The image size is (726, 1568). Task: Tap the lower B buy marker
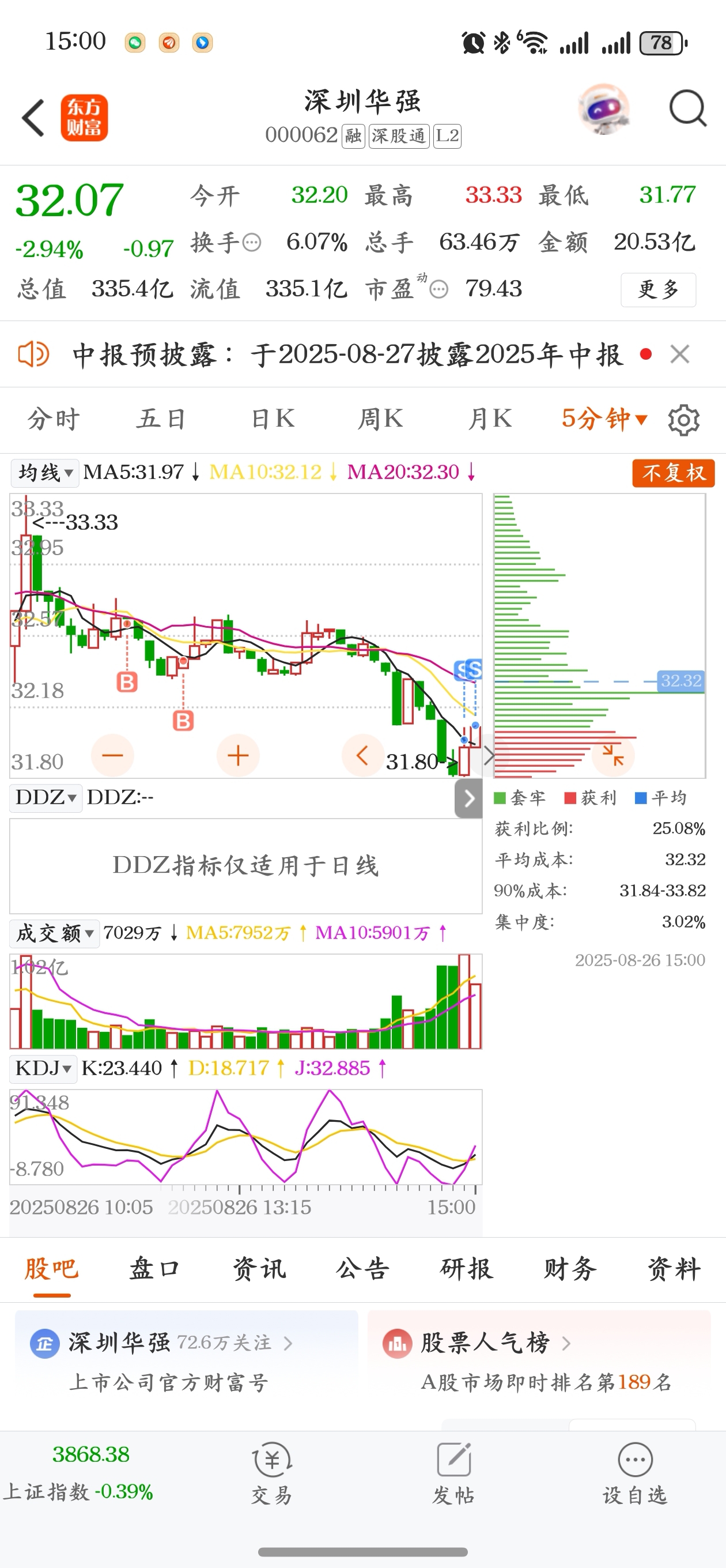pyautogui.click(x=183, y=721)
